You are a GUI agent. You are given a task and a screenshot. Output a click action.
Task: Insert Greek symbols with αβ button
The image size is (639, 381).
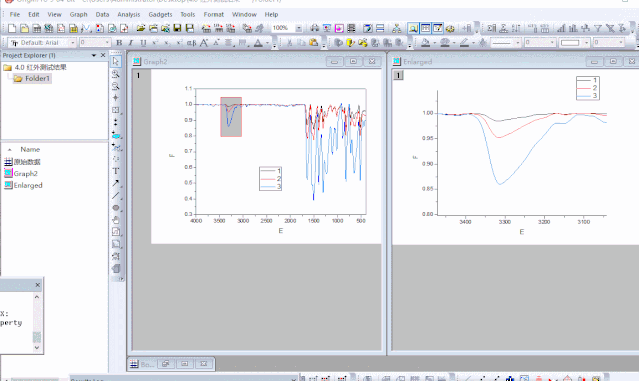[x=192, y=42]
